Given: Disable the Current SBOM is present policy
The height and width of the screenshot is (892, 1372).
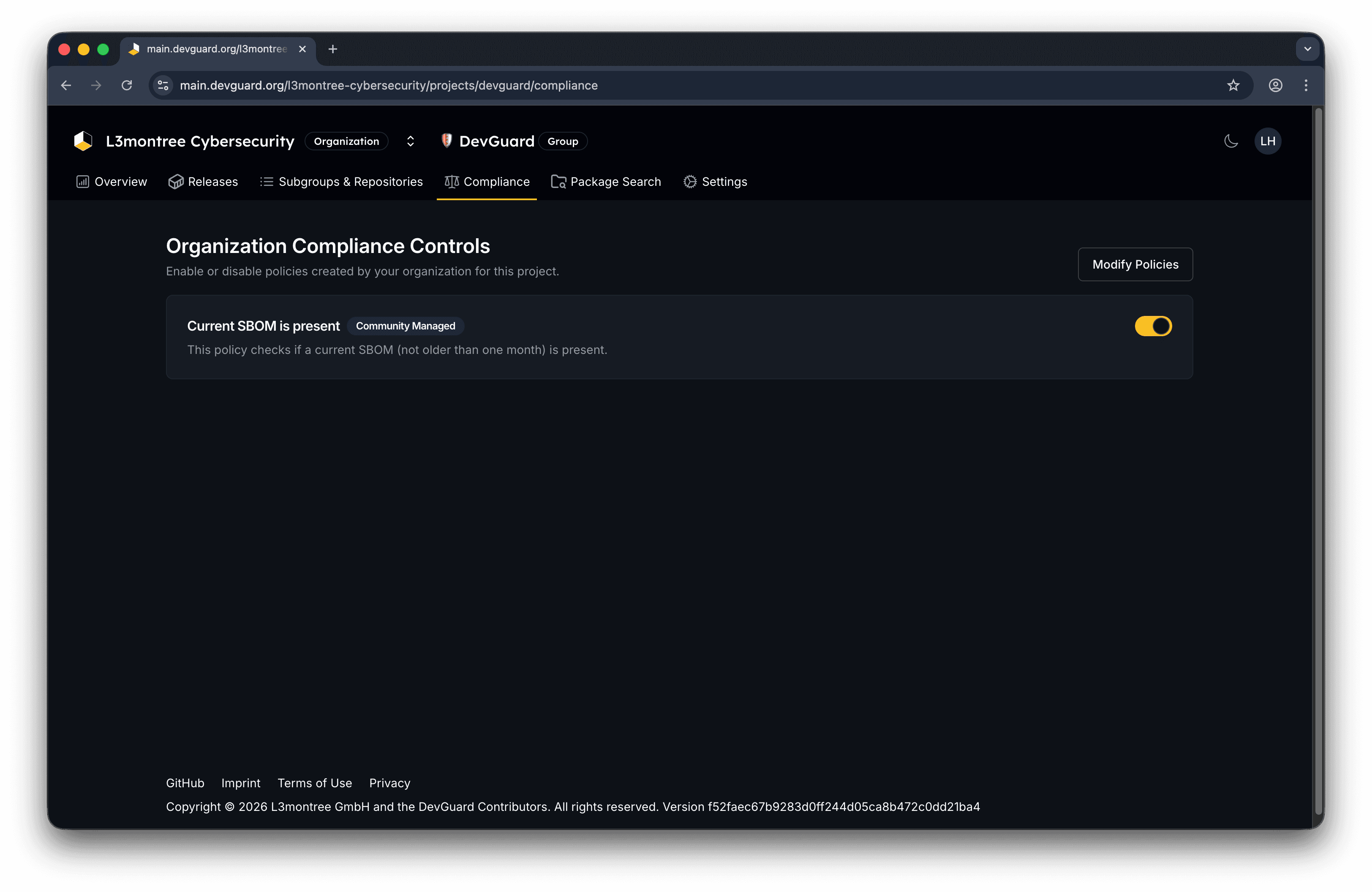Looking at the screenshot, I should [x=1153, y=326].
